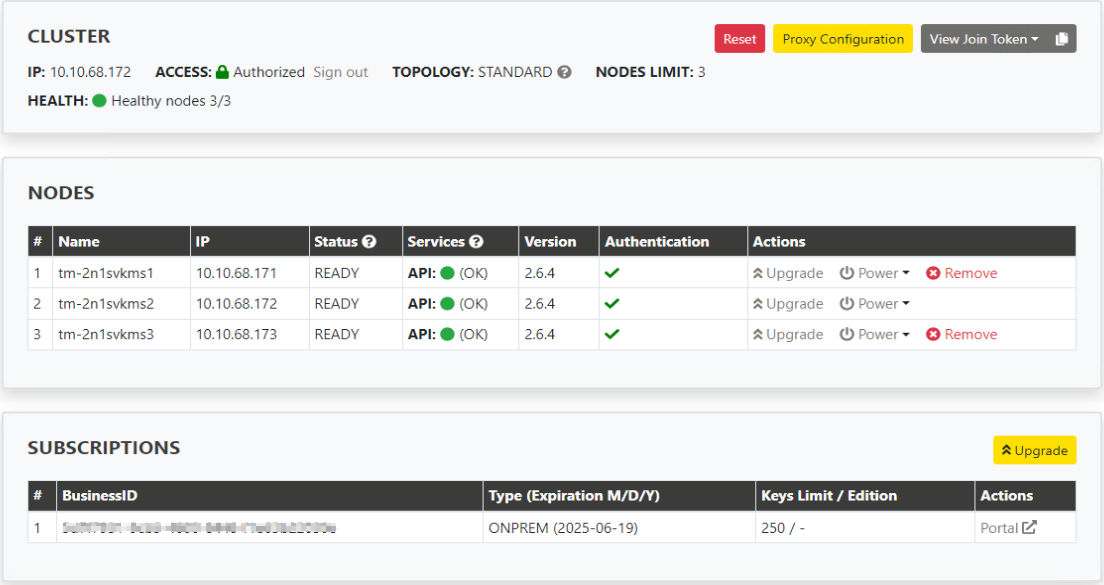Click the green lock access icon
The height and width of the screenshot is (585, 1104).
222,72
